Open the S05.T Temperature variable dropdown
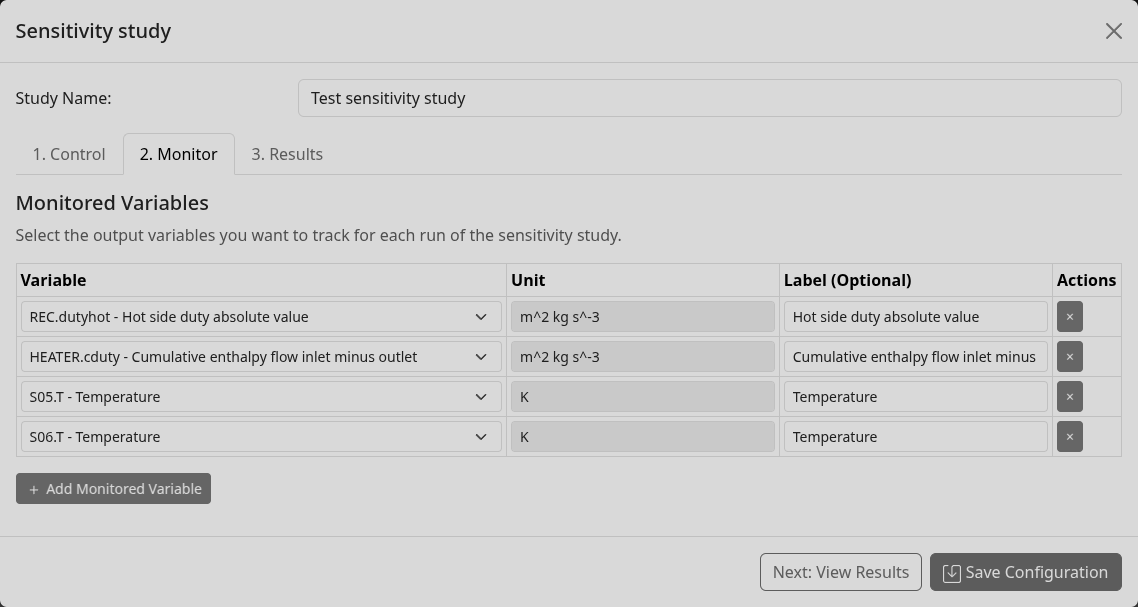This screenshot has height=607, width=1138. 260,397
